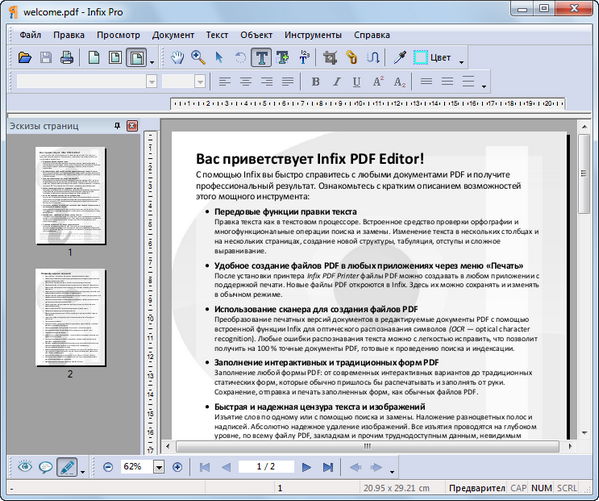Select the Hand pan tool
This screenshot has width=599, height=501.
(x=177, y=58)
